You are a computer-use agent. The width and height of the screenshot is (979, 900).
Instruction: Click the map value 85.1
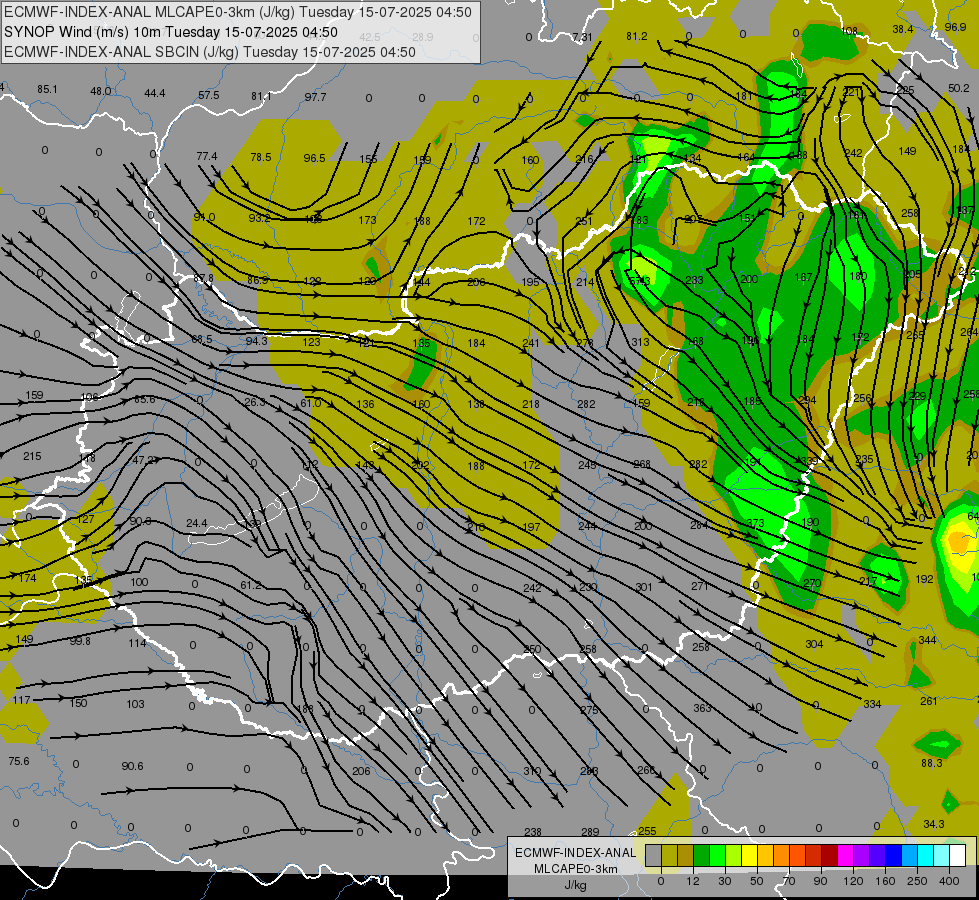coord(47,89)
